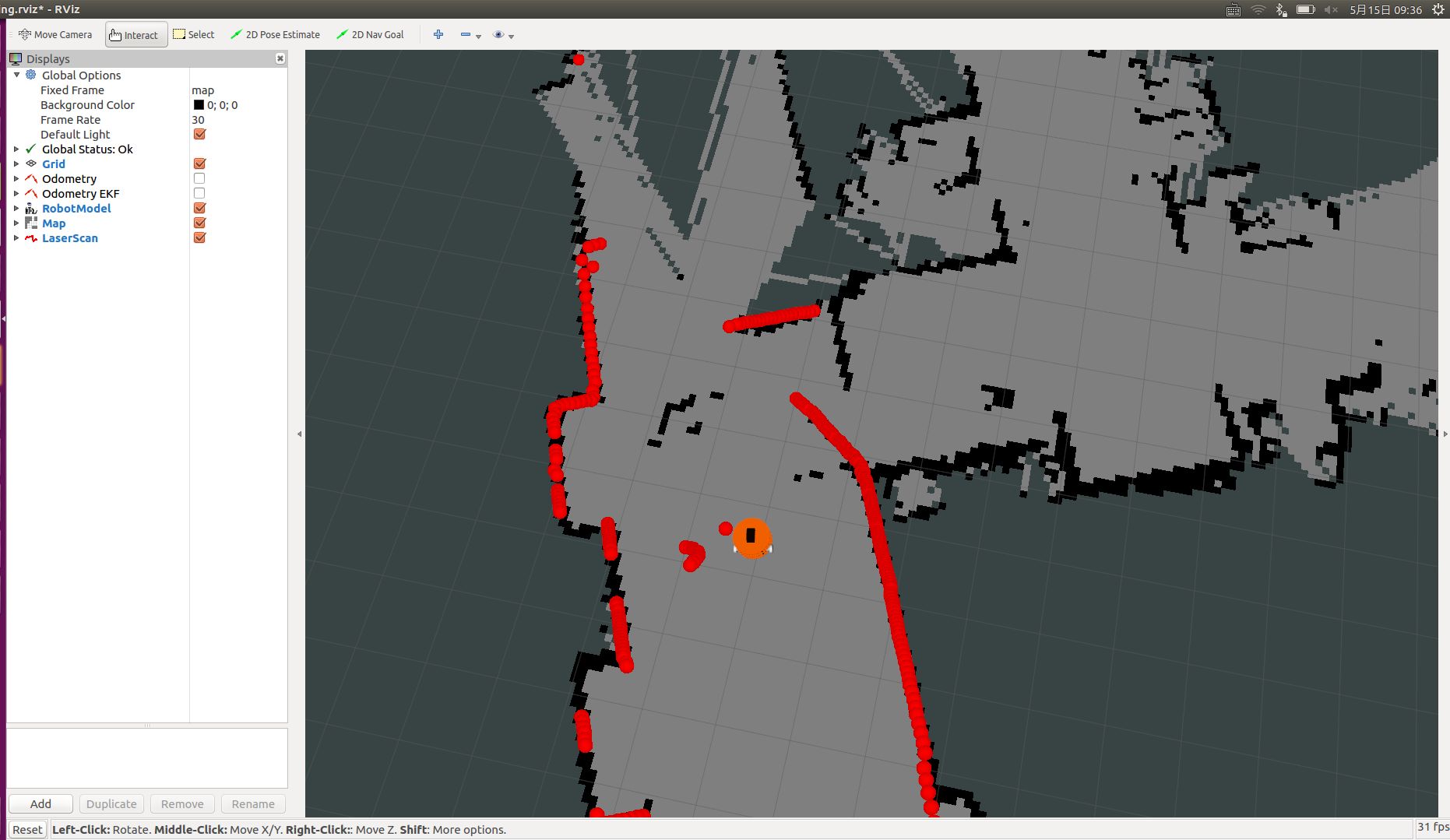Enable the Odometry display checkbox
1450x840 pixels.
(199, 178)
